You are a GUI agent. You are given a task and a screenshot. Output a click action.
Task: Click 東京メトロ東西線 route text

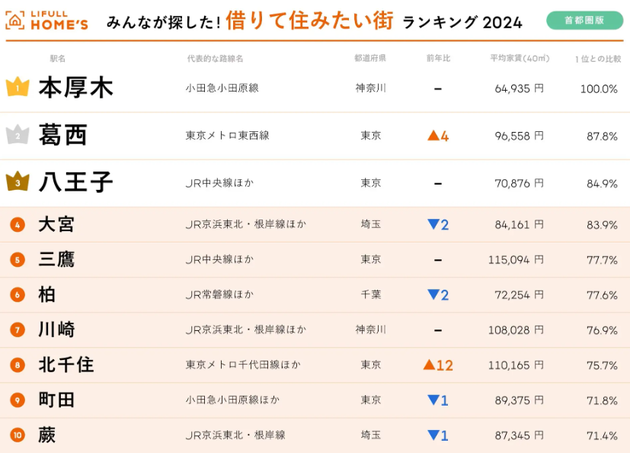tap(227, 135)
